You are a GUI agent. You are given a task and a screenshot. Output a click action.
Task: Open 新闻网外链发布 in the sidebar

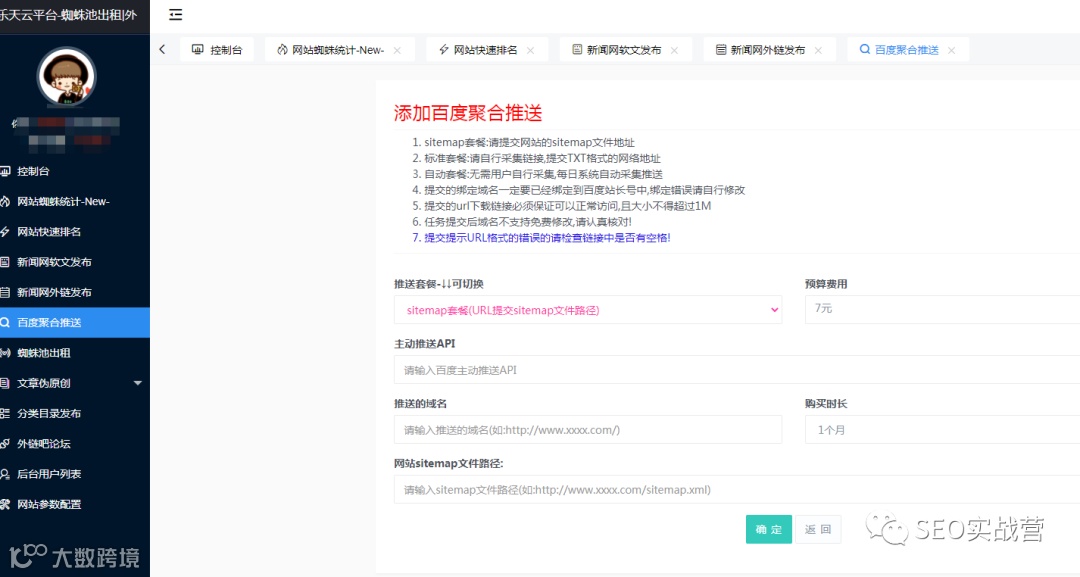pos(74,293)
